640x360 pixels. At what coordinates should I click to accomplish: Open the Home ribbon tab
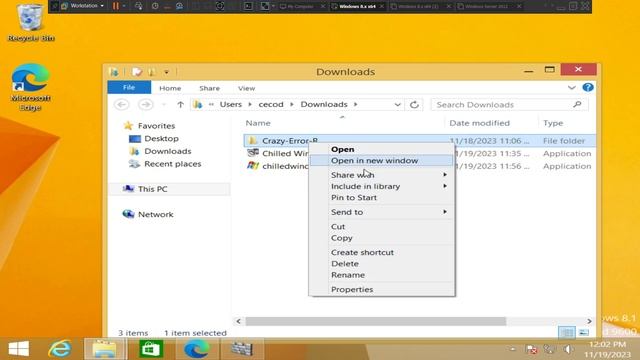click(170, 88)
